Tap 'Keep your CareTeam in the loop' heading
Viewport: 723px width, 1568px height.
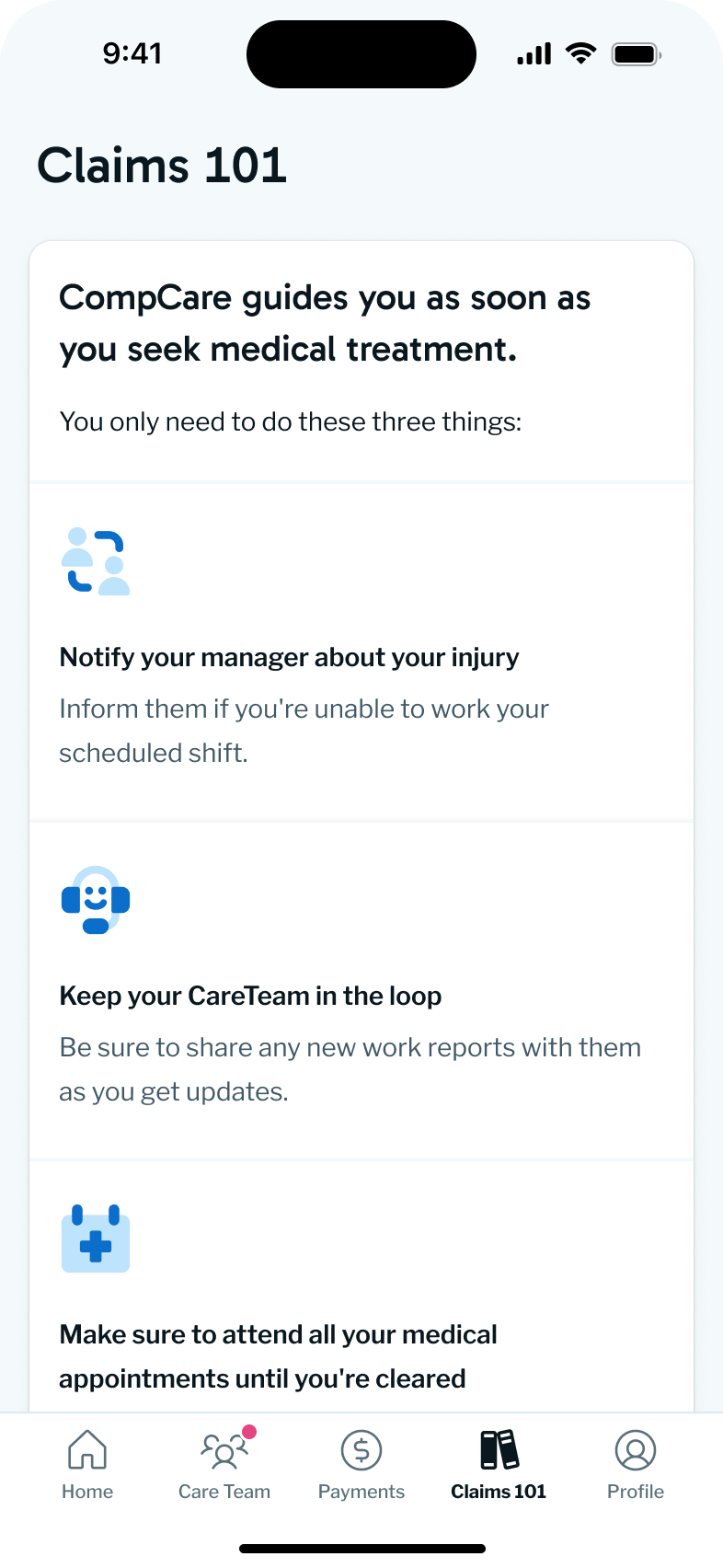(x=250, y=996)
